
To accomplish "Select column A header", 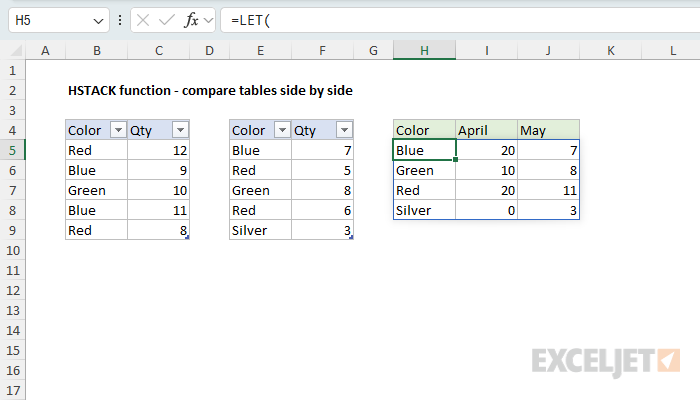I will click(x=46, y=50).
